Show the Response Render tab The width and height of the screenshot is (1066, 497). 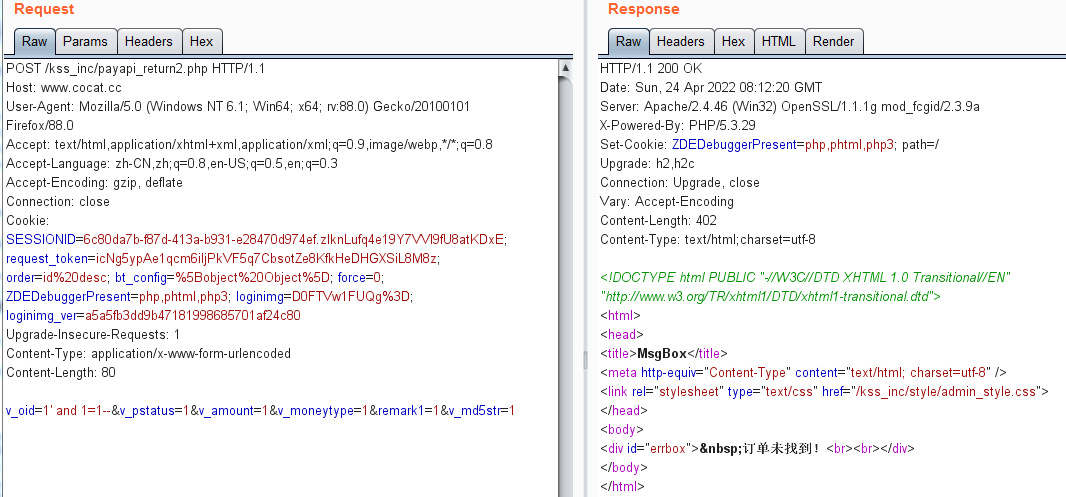833,41
